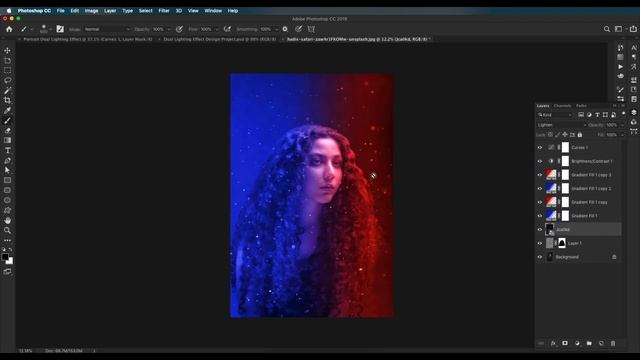Add a layer style with fx icon
Screen dimensions: 640x360
point(553,343)
